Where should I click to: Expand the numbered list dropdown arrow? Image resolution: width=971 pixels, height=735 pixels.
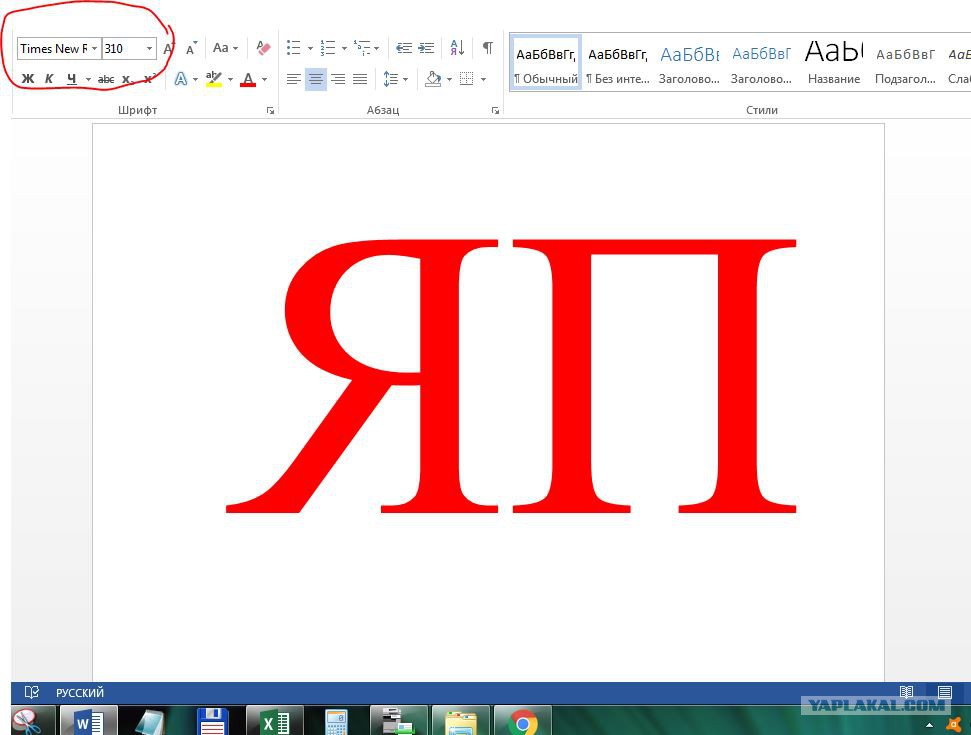[x=344, y=48]
